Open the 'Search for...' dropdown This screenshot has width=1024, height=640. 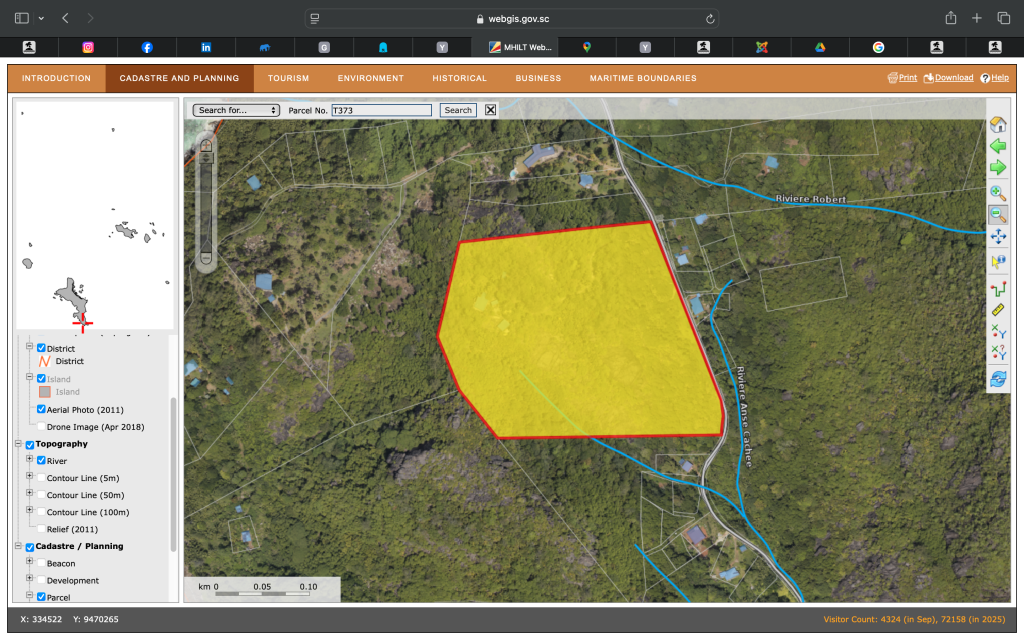tap(236, 110)
